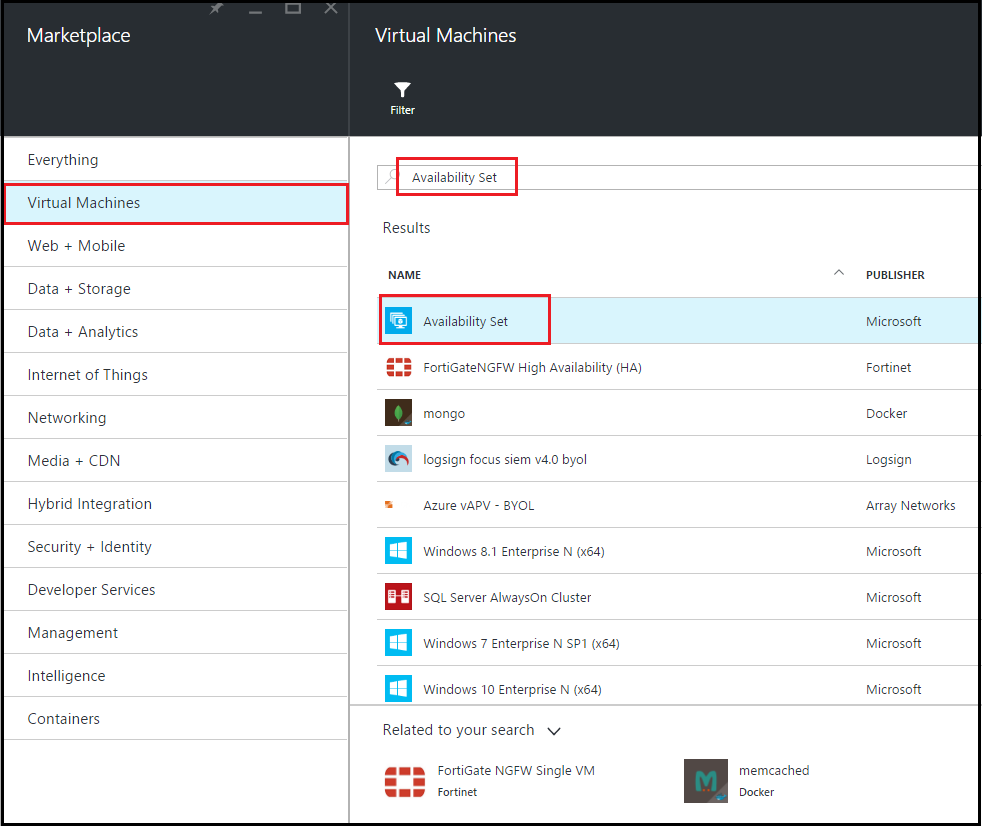Select the mongo result name
Image resolution: width=982 pixels, height=826 pixels.
pyautogui.click(x=444, y=414)
